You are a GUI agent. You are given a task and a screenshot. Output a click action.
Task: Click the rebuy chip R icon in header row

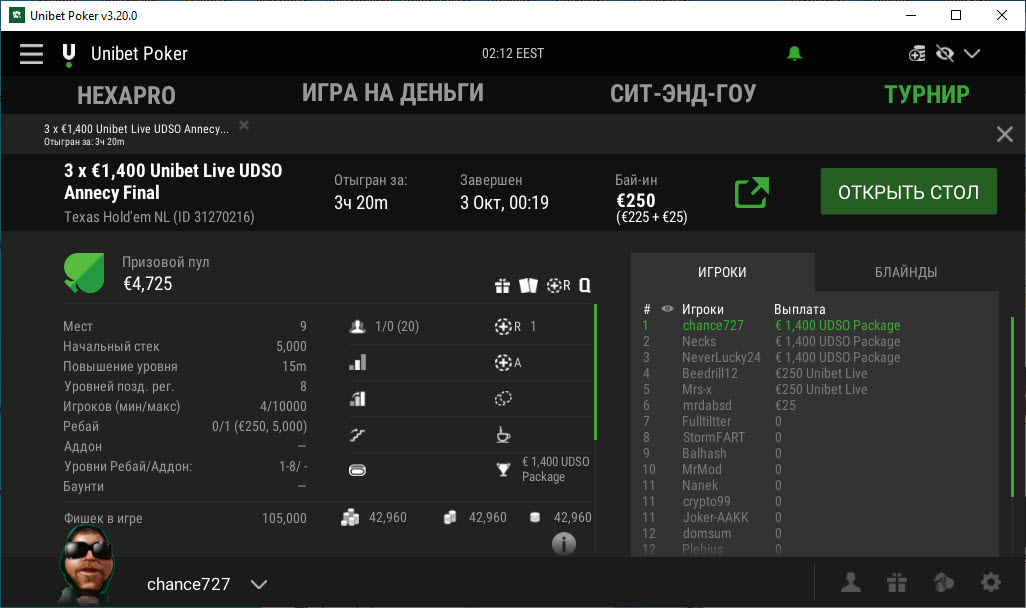tap(558, 285)
